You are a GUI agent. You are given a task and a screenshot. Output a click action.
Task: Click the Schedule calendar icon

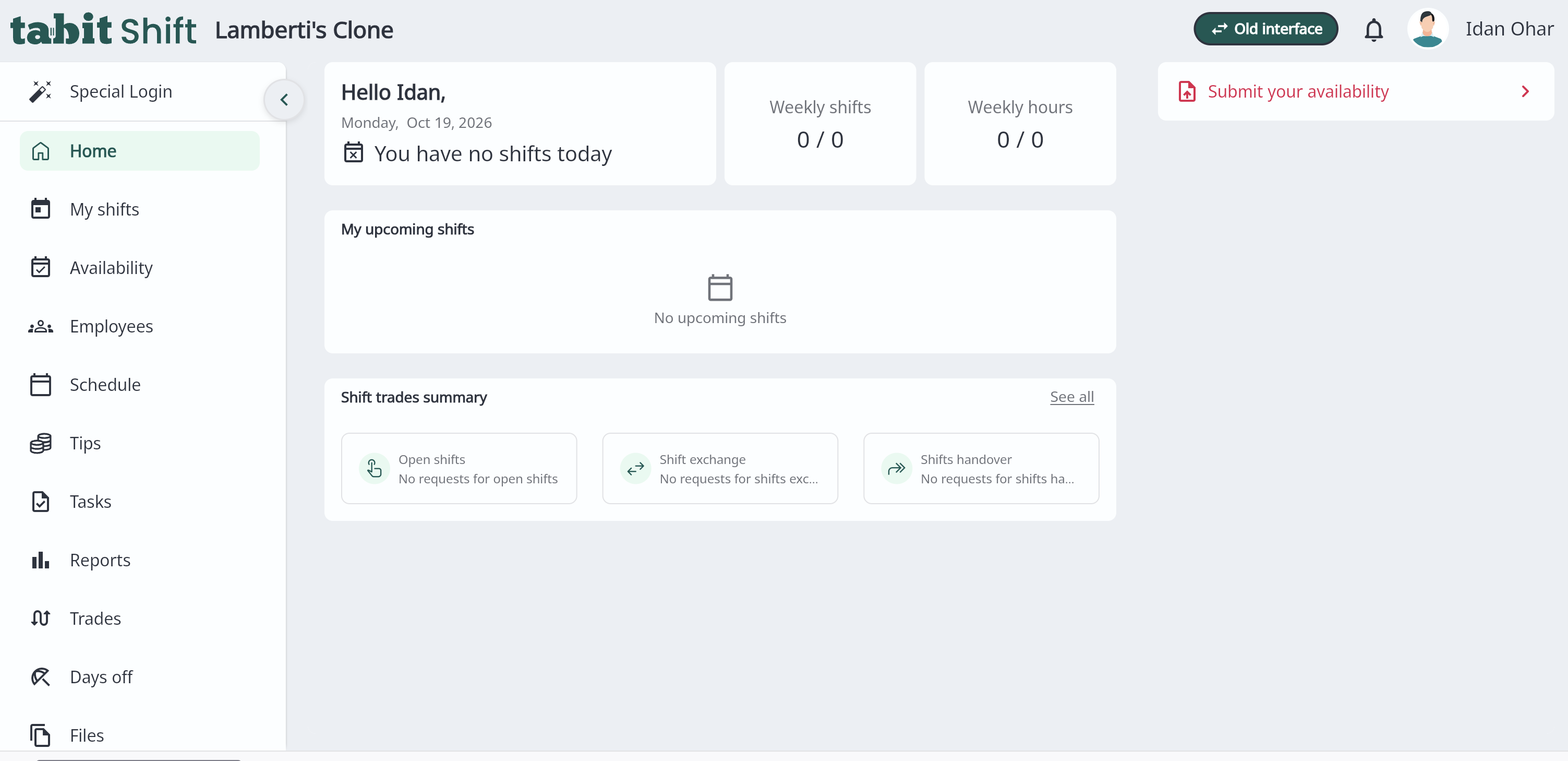(40, 385)
